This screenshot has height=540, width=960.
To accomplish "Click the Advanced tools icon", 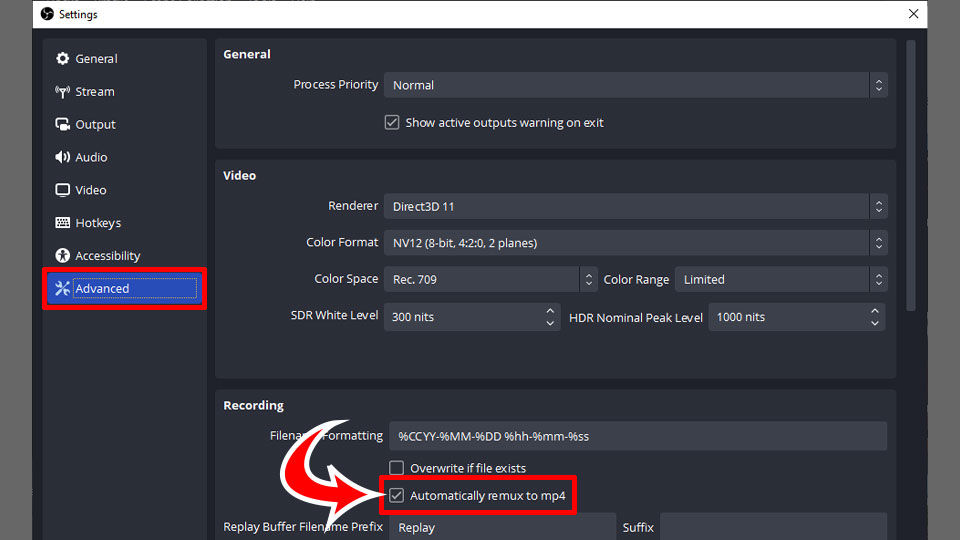I will (62, 288).
